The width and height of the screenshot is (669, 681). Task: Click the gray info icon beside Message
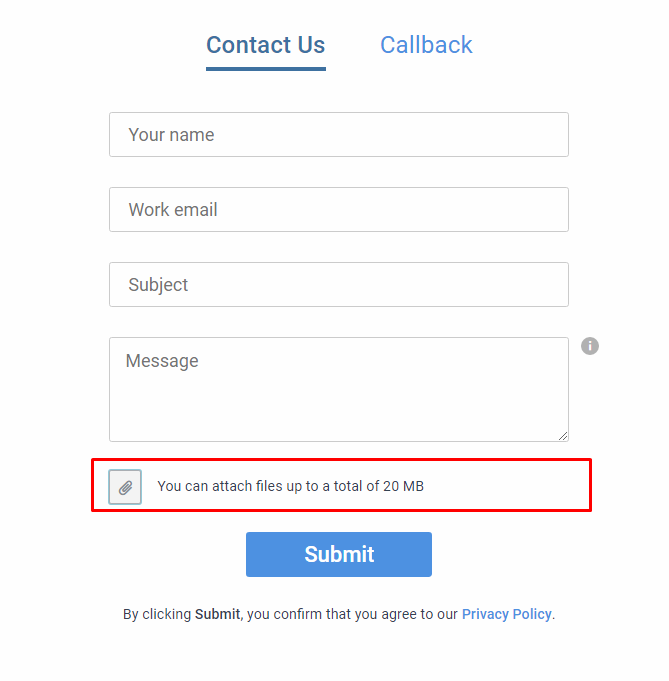click(590, 346)
